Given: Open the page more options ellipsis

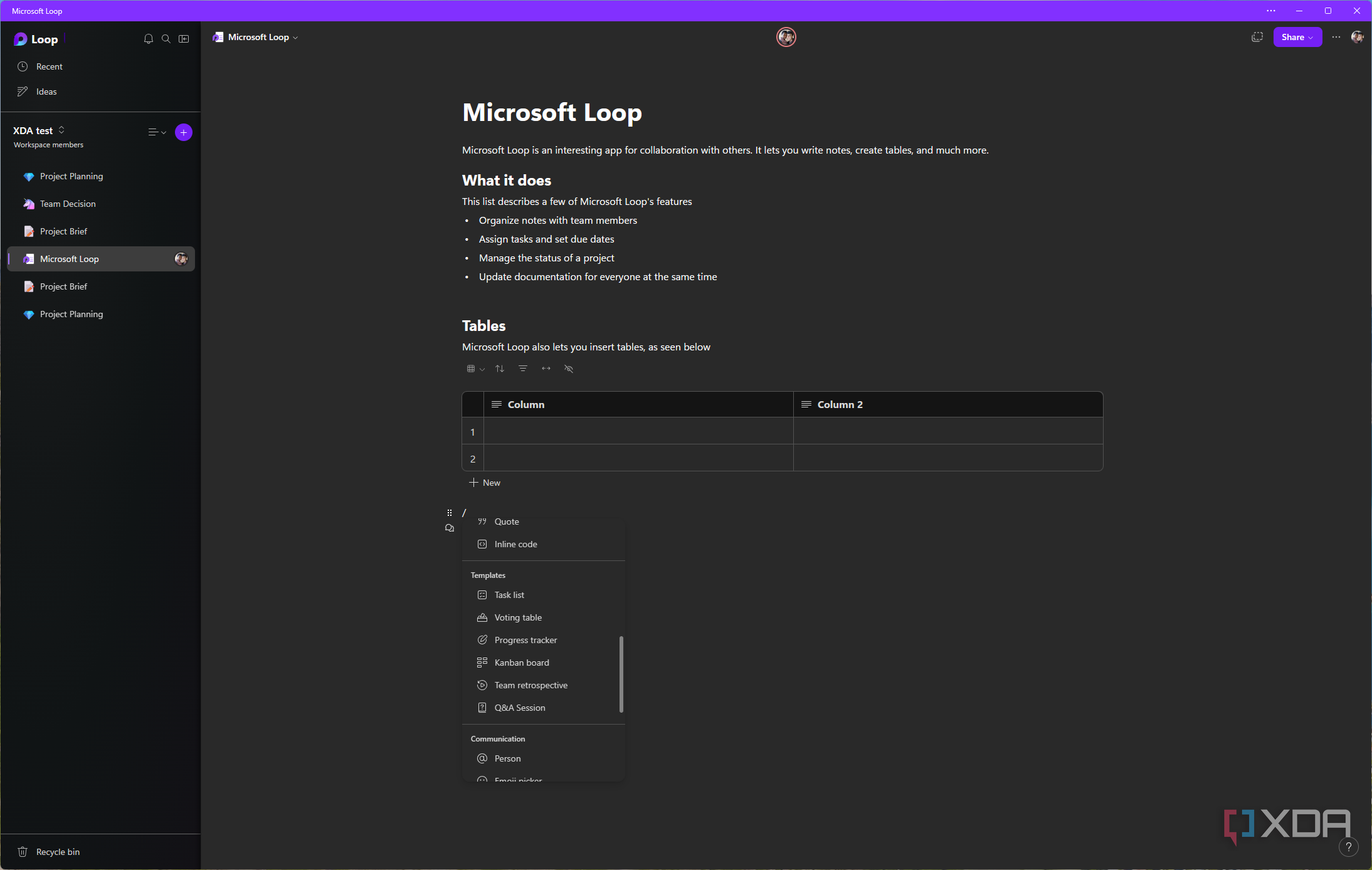Looking at the screenshot, I should (x=1336, y=38).
